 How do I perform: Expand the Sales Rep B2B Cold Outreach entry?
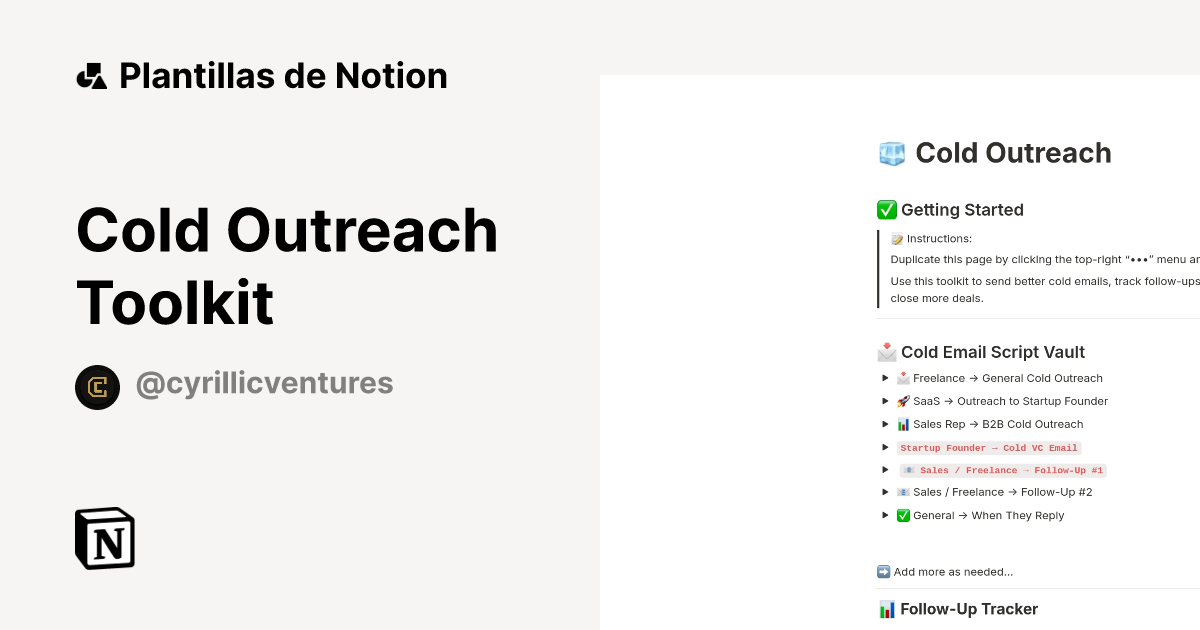point(885,423)
